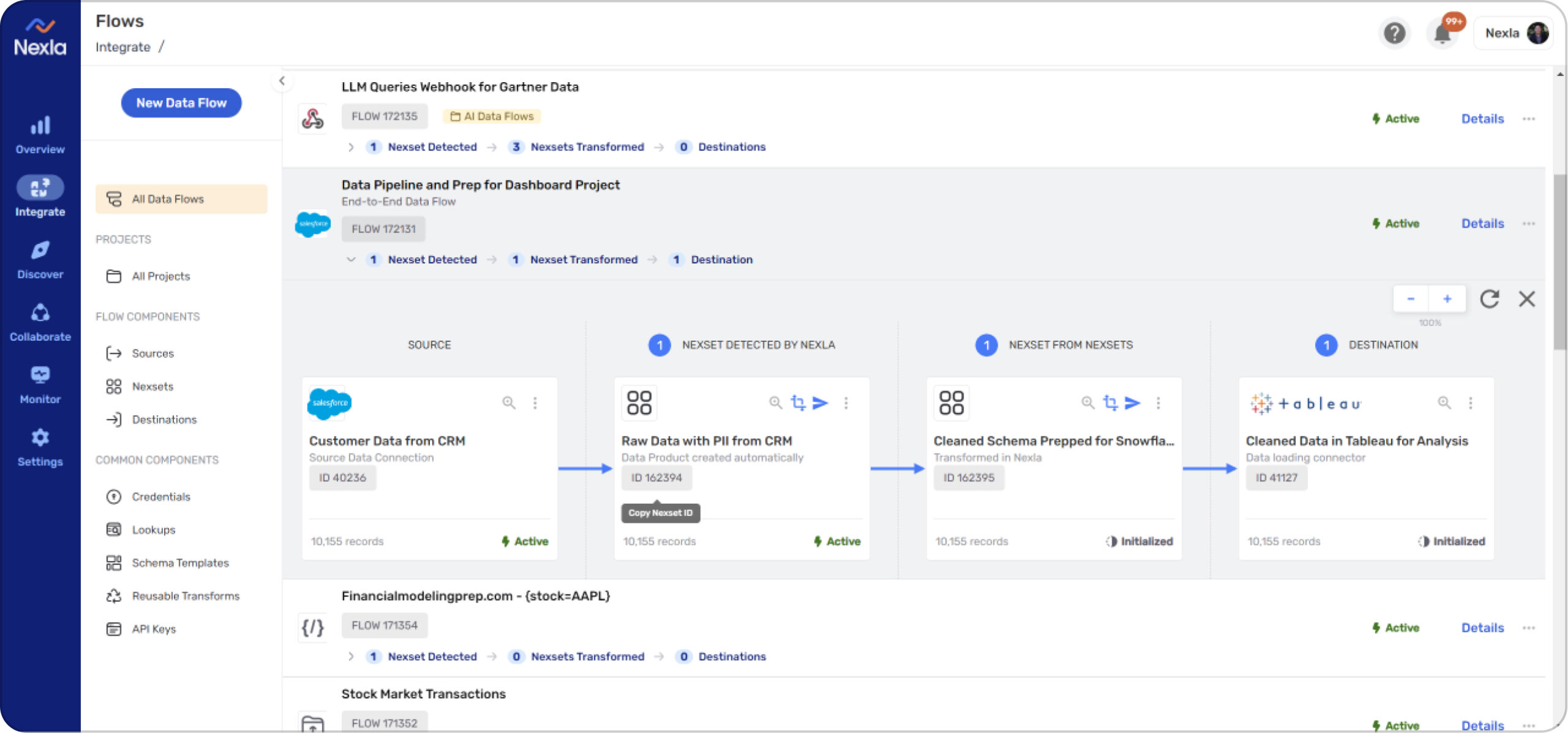Toggle Active status of LLM Queries Webhook flow
Screen dimensions: 1568x733
(1395, 118)
